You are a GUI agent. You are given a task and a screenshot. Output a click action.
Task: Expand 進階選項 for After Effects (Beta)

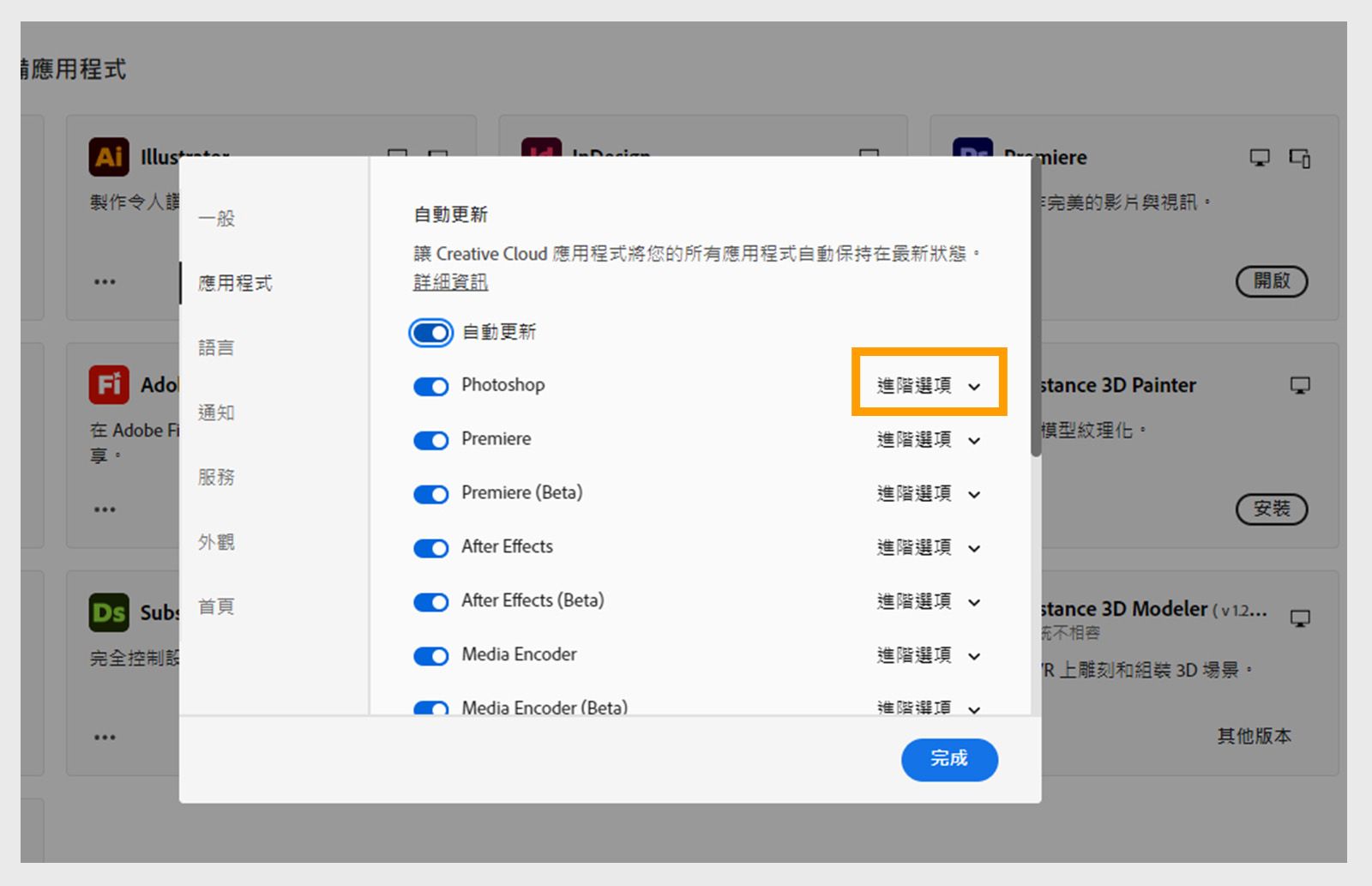(x=929, y=601)
